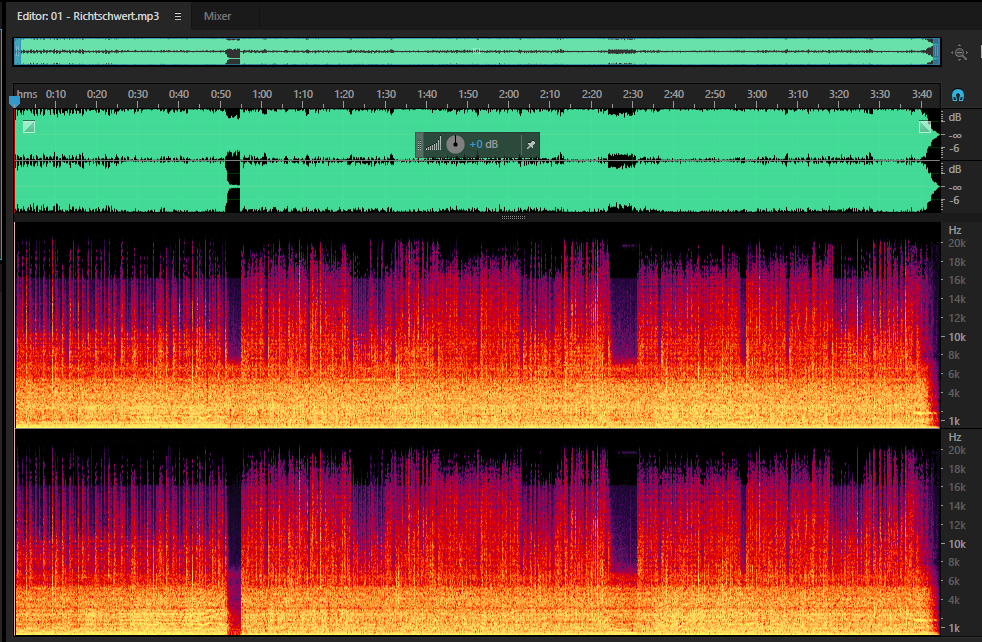Image resolution: width=982 pixels, height=642 pixels.
Task: Click the lower spectrogram 4k frequency label
Action: 954,599
